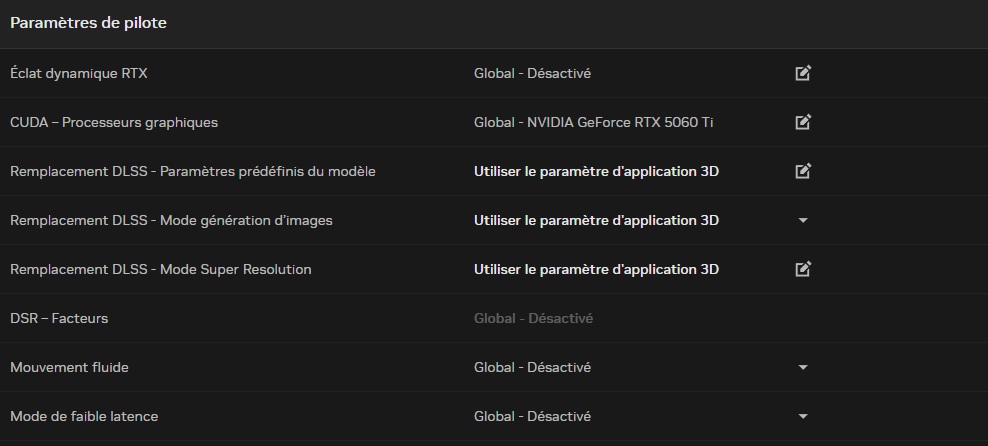Screen dimensions: 988x446
Task: Click the 'Paramètres de pilote' heading
Action: 88,23
